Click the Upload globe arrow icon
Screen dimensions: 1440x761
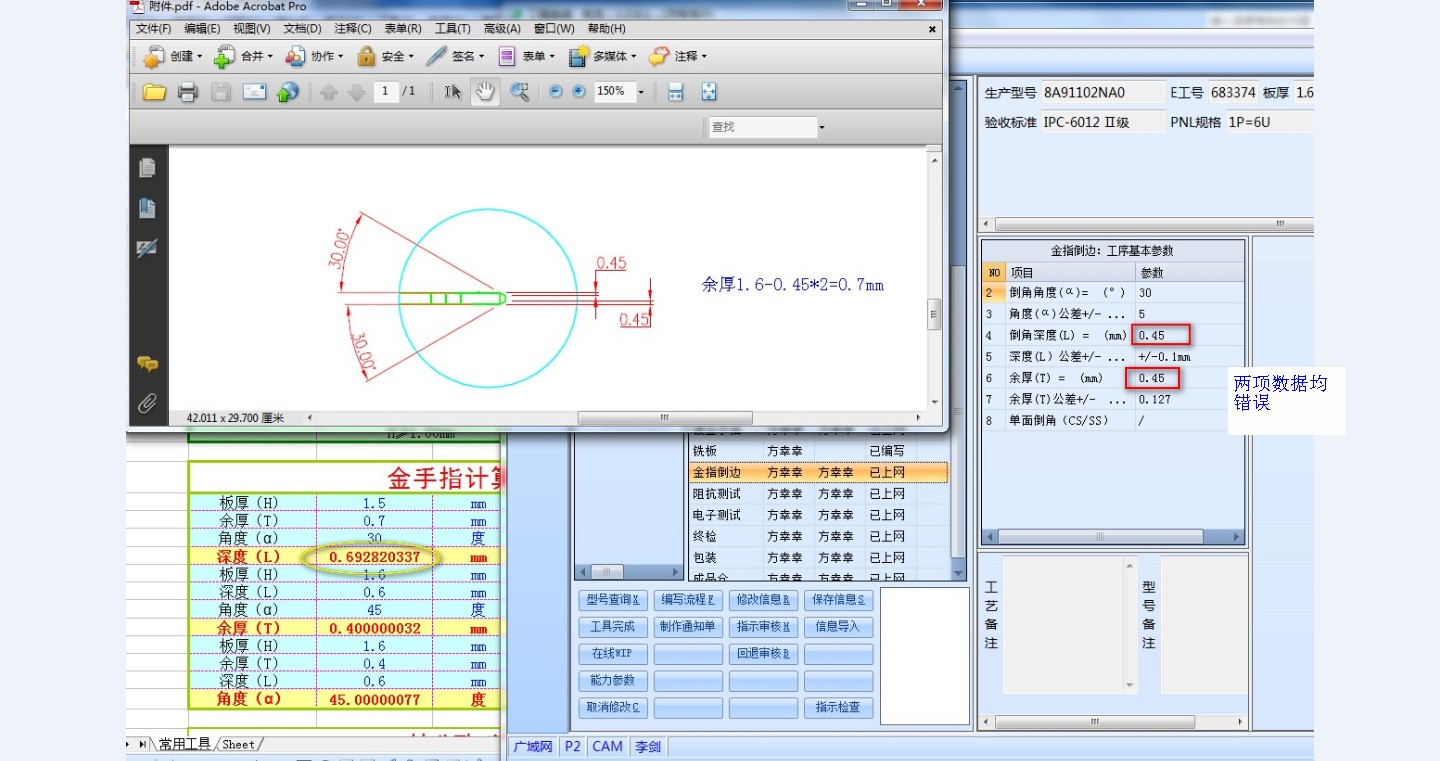288,92
